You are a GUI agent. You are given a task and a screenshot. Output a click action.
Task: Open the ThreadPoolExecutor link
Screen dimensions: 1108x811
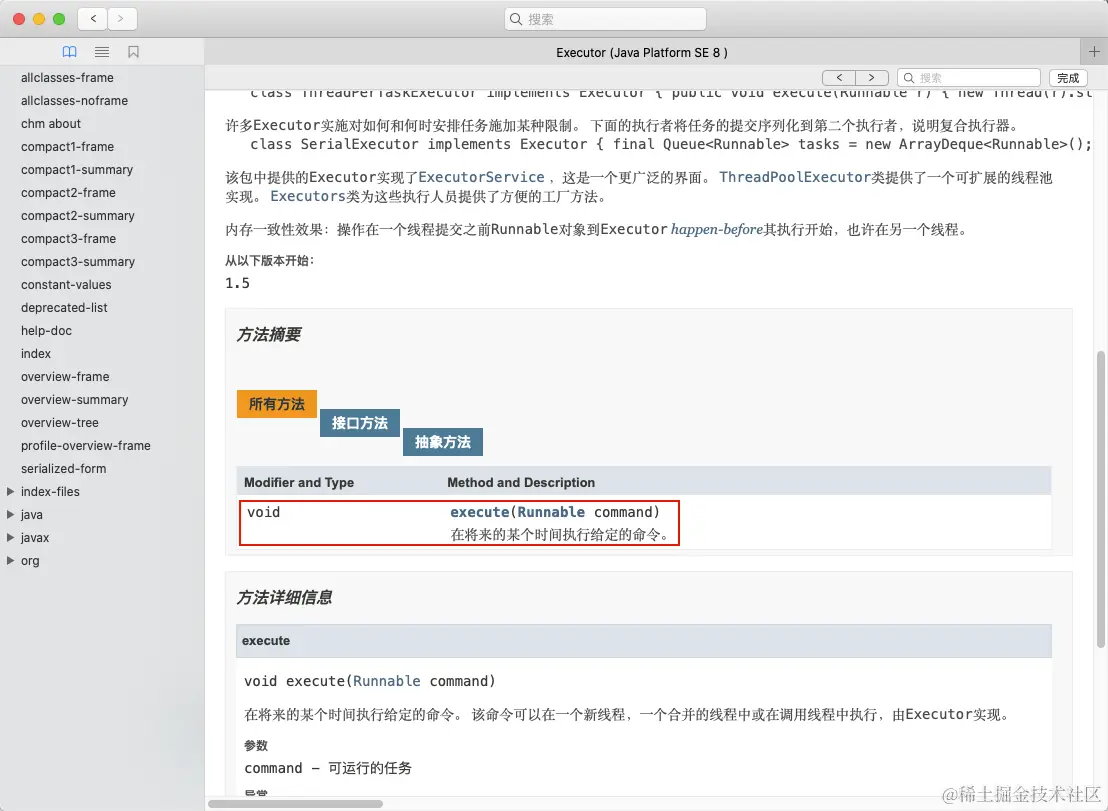[794, 177]
